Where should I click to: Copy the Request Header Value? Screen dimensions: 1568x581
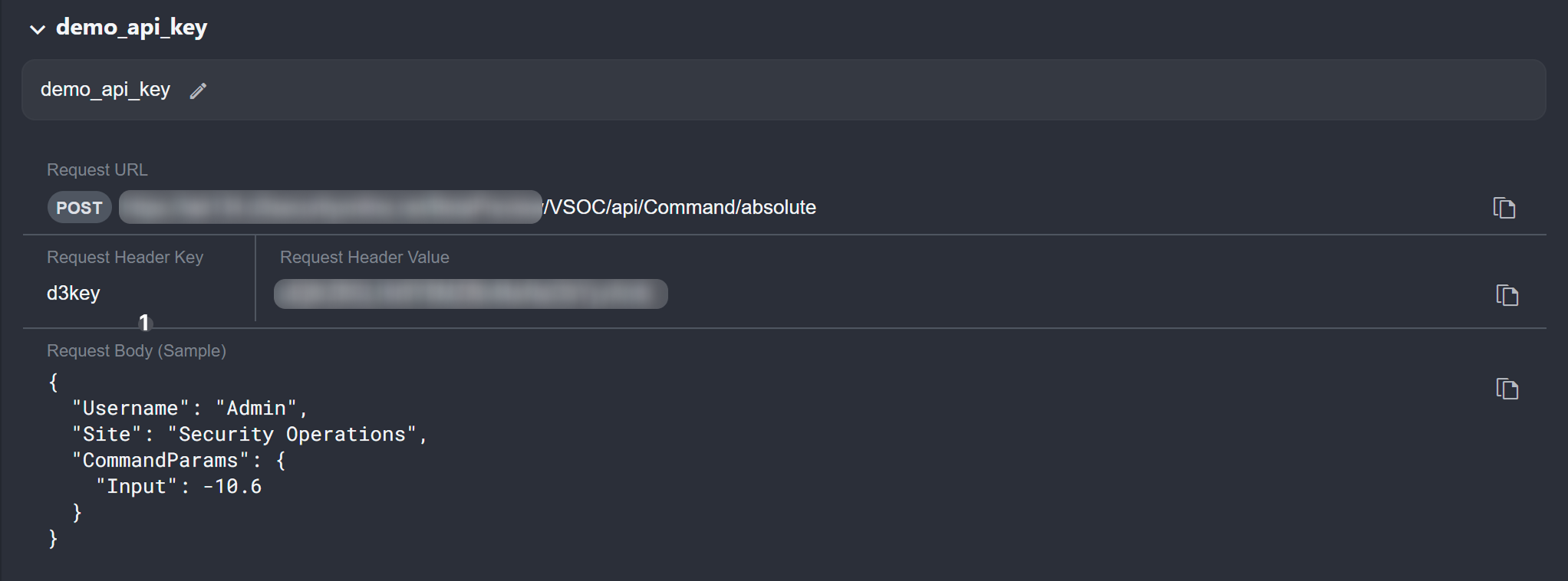tap(1507, 295)
